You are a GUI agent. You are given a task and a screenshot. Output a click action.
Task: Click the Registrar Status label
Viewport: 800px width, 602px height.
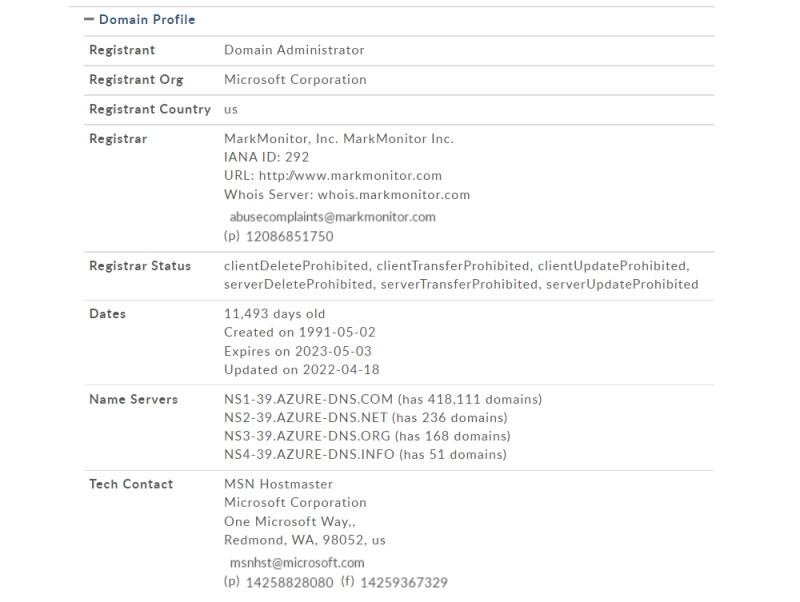tap(140, 266)
